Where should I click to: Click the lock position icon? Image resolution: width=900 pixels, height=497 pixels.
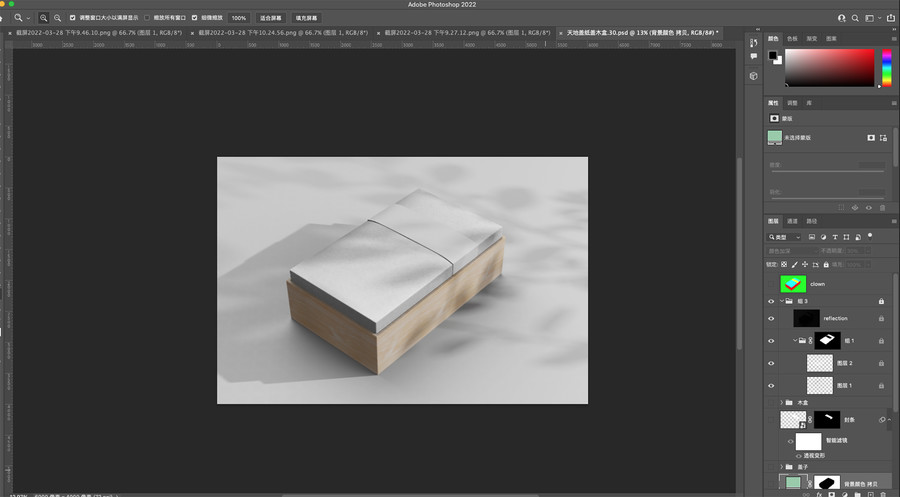tap(805, 265)
